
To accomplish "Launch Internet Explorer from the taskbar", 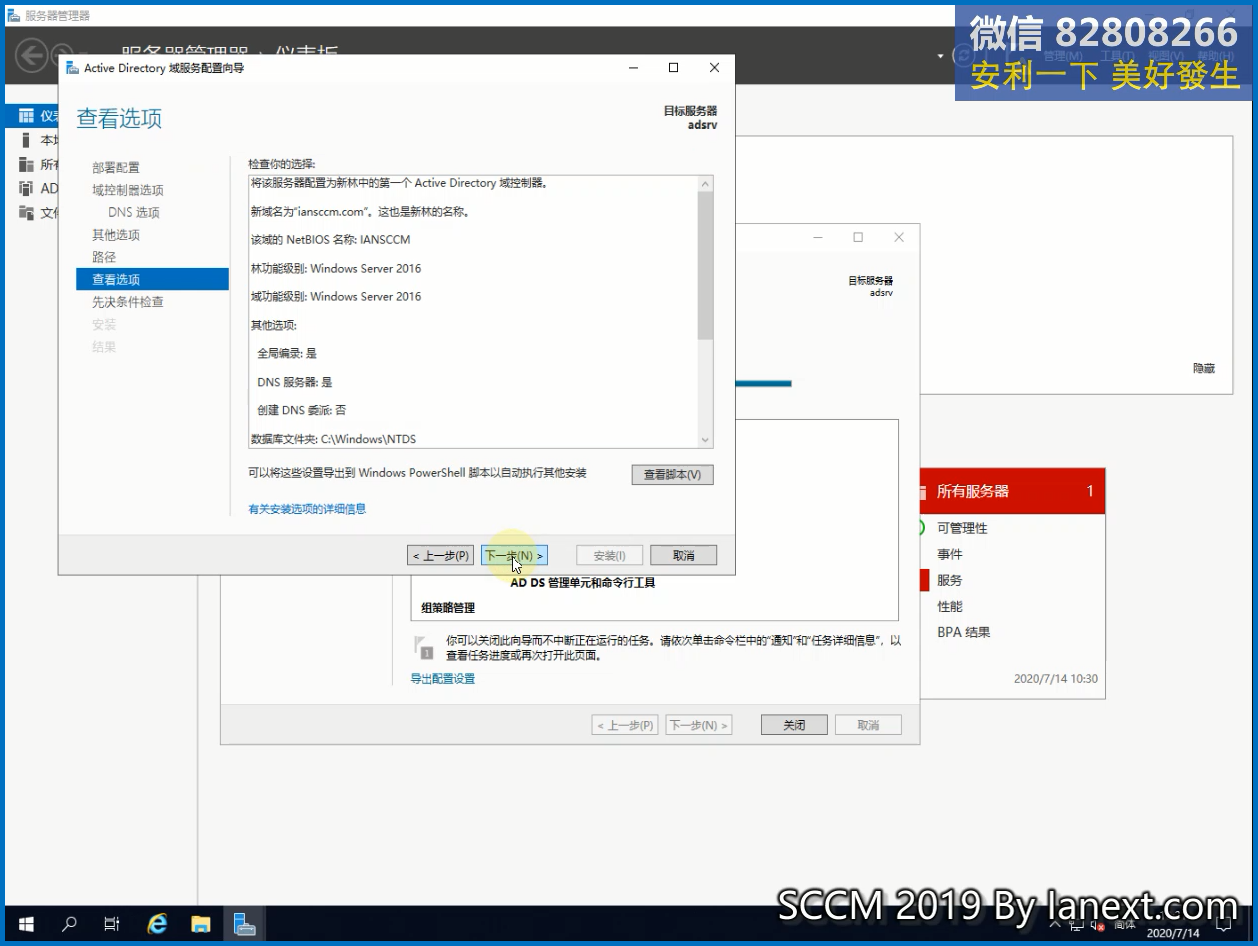I will pyautogui.click(x=157, y=924).
